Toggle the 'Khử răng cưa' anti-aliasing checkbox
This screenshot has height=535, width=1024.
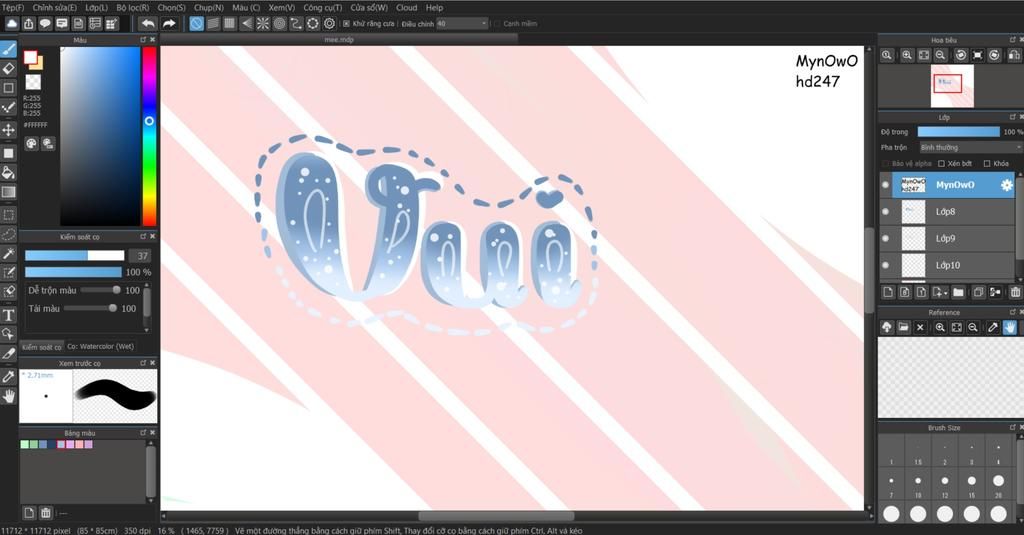(x=347, y=24)
